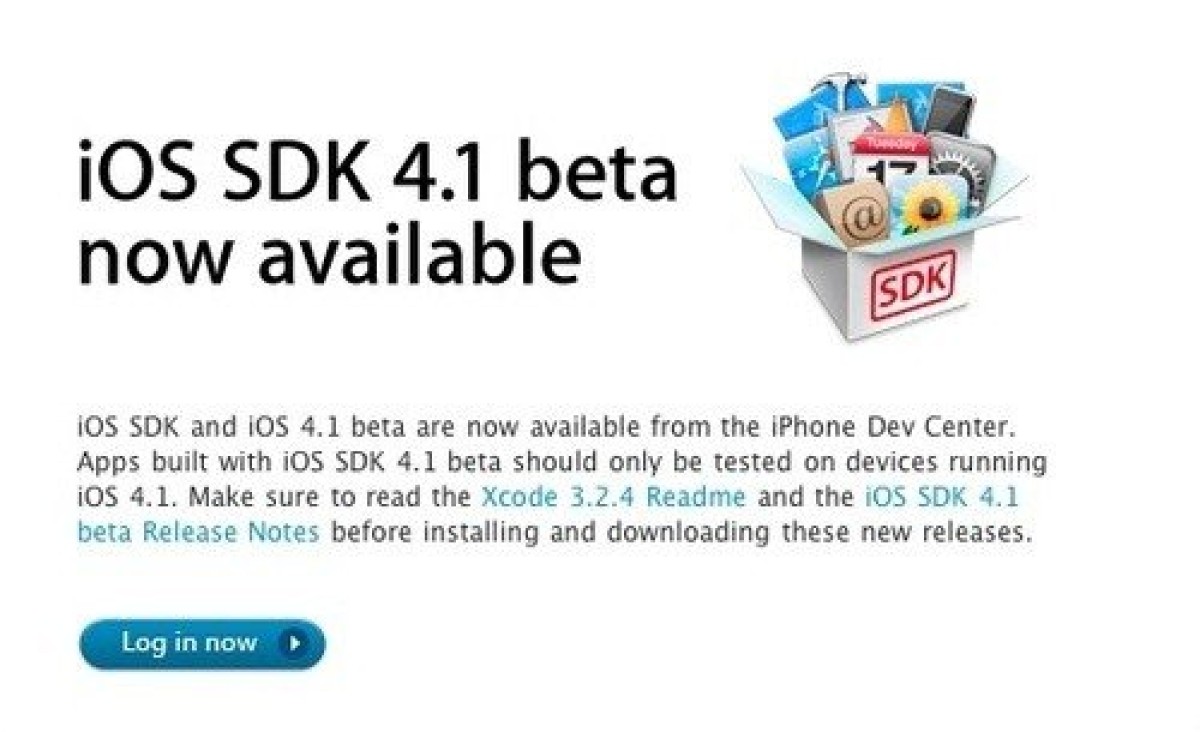Select the Tuesday 17 calendar icon
The image size is (1200, 732).
(888, 158)
